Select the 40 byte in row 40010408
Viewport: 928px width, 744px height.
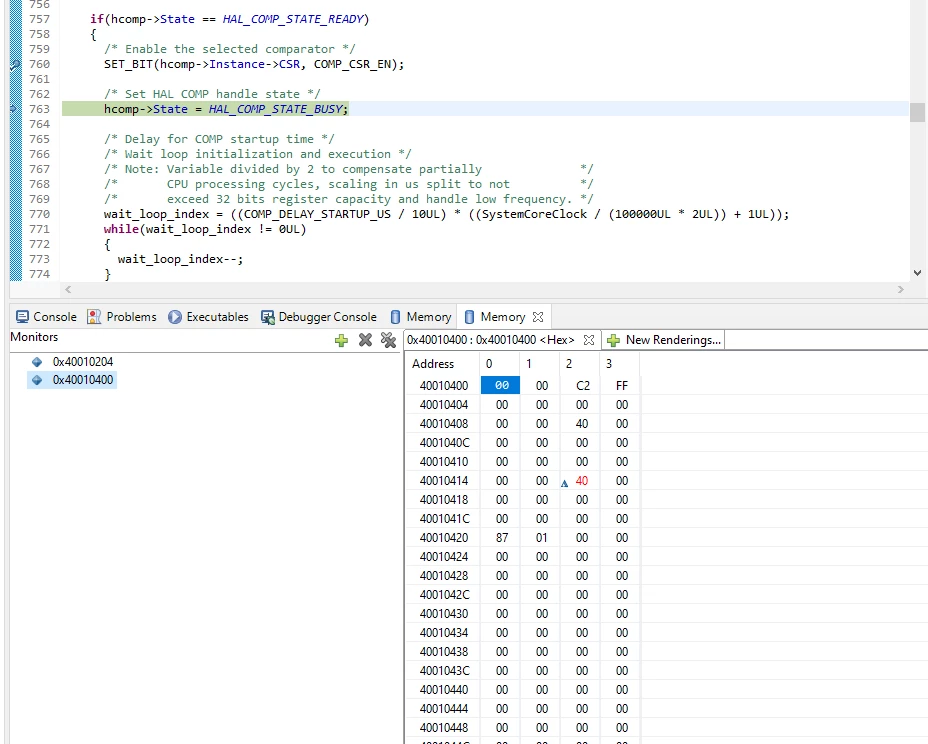coord(582,424)
